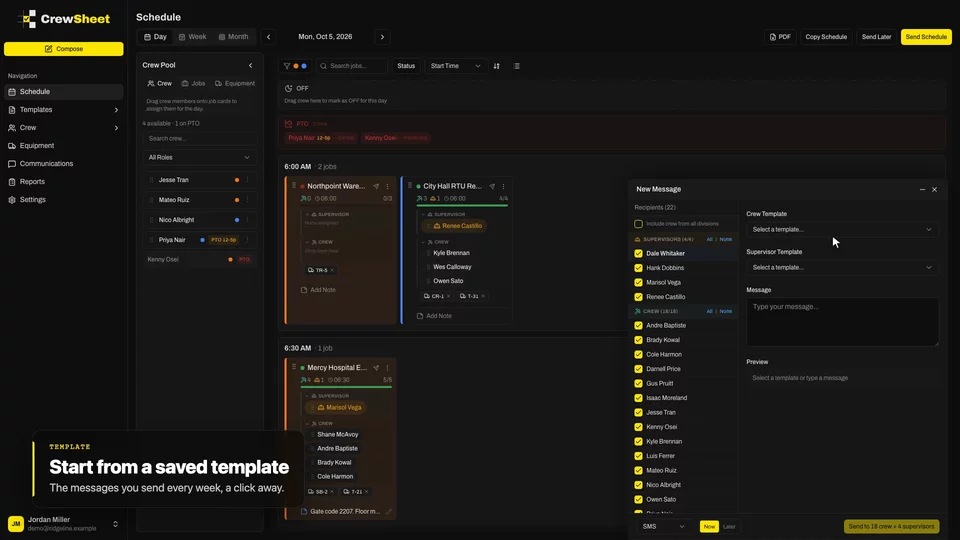Switch to Day view

point(156,37)
